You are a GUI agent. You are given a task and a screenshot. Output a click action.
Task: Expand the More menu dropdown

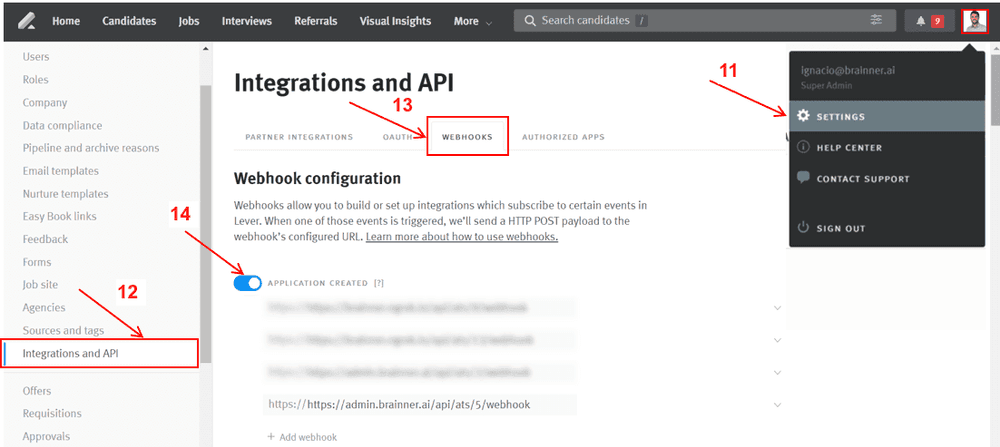(x=472, y=21)
